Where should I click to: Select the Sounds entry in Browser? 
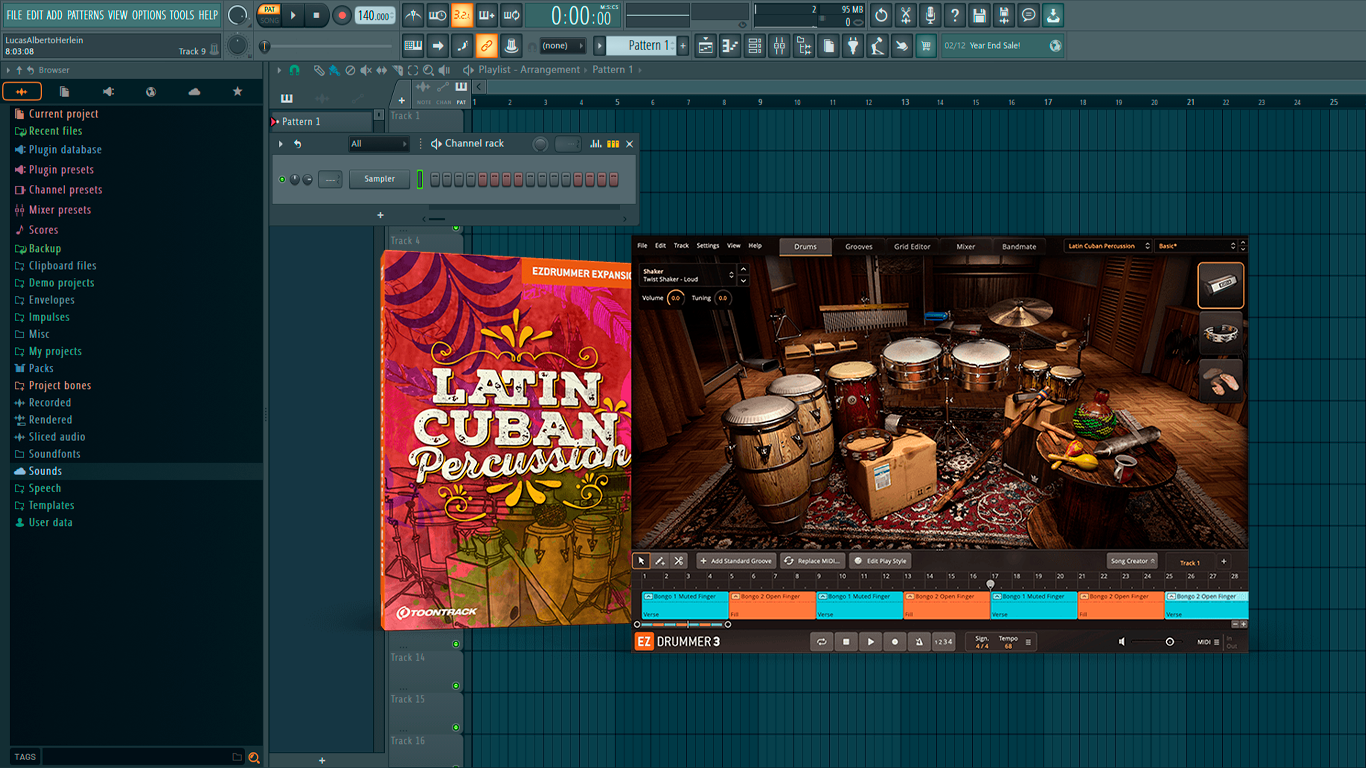(45, 471)
